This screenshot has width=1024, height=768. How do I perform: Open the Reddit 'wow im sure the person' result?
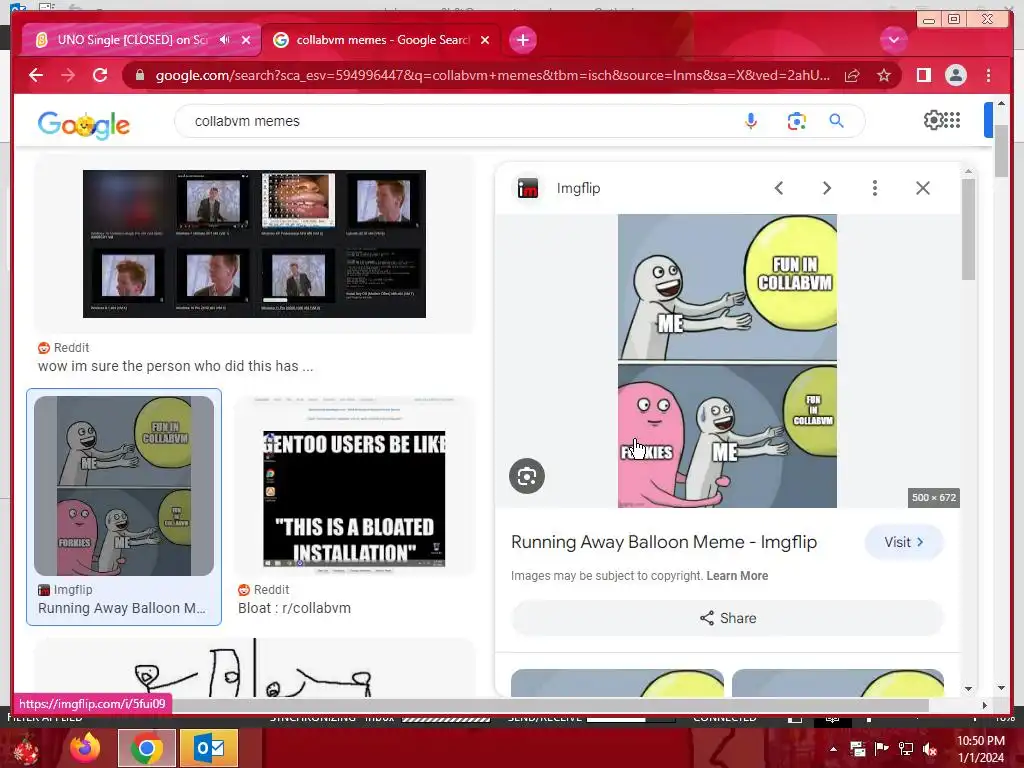click(175, 366)
